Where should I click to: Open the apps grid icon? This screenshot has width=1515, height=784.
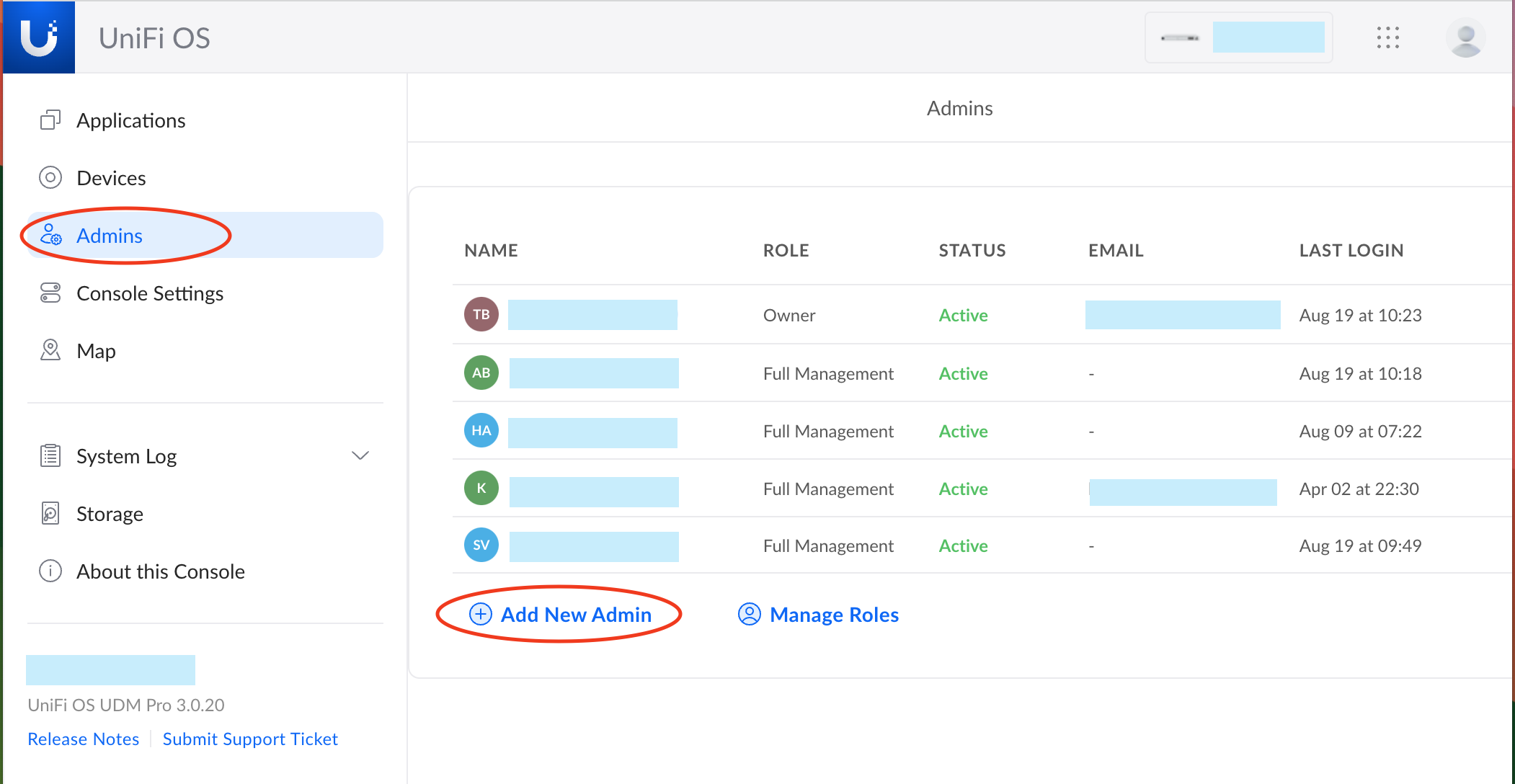1387,37
